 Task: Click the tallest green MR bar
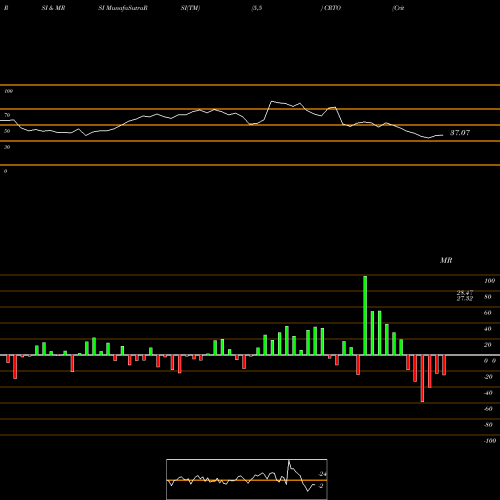365,315
